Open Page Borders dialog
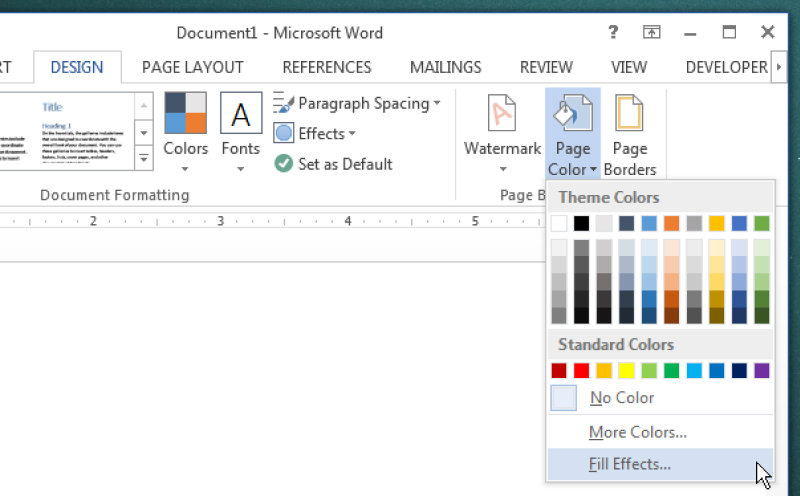The width and height of the screenshot is (800, 500). (x=630, y=135)
